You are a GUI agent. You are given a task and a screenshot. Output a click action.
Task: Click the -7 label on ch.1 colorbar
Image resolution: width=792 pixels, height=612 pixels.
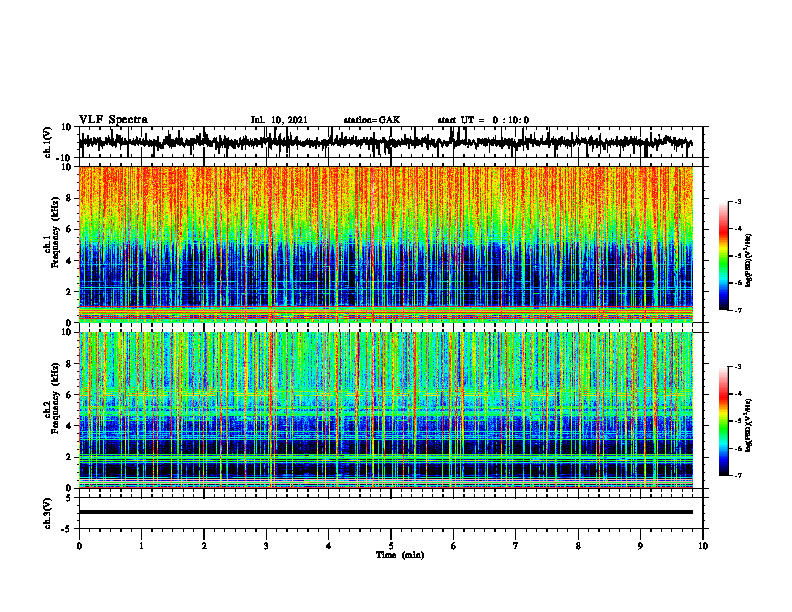[738, 310]
